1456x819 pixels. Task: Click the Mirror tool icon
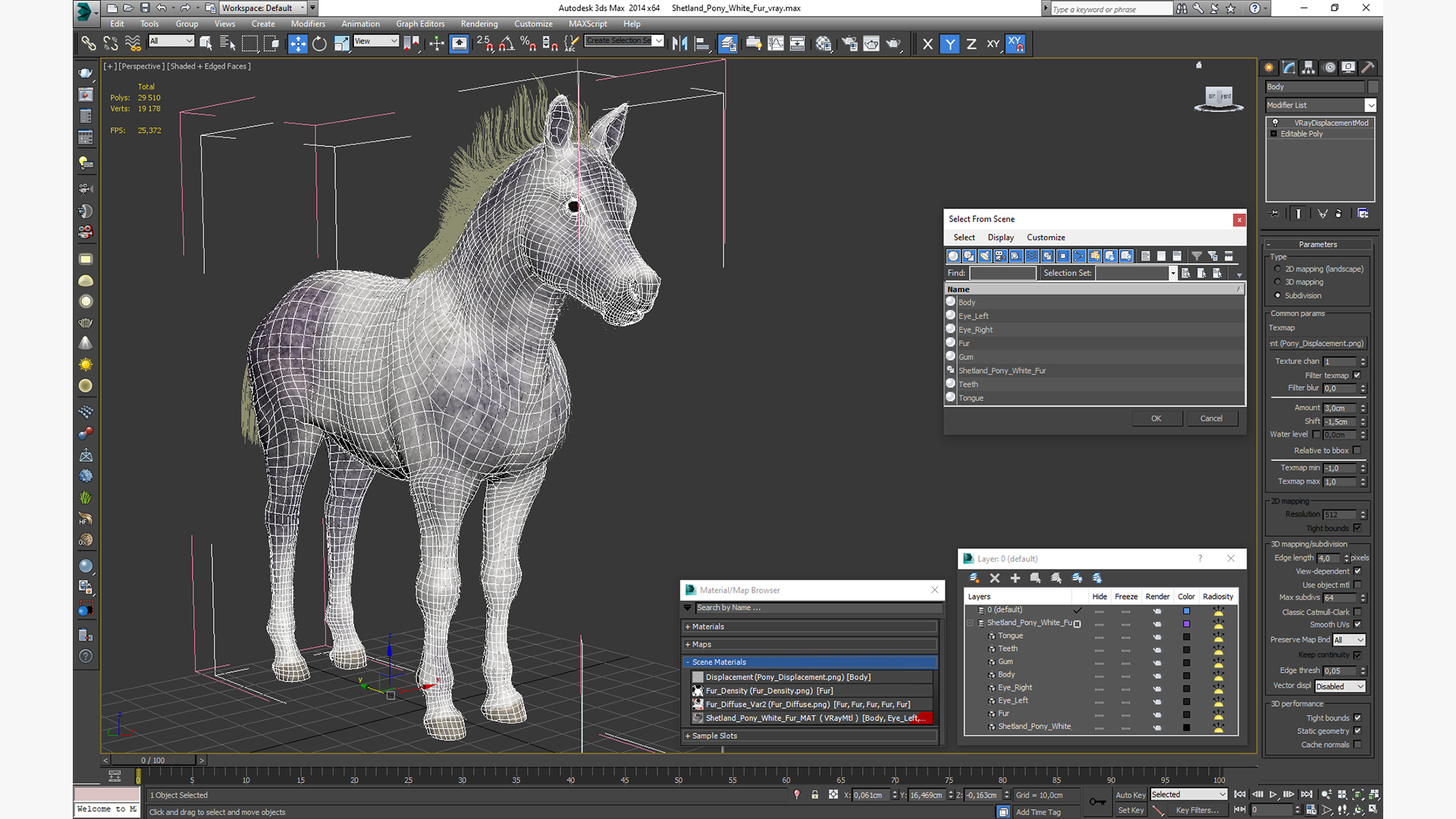pyautogui.click(x=679, y=44)
